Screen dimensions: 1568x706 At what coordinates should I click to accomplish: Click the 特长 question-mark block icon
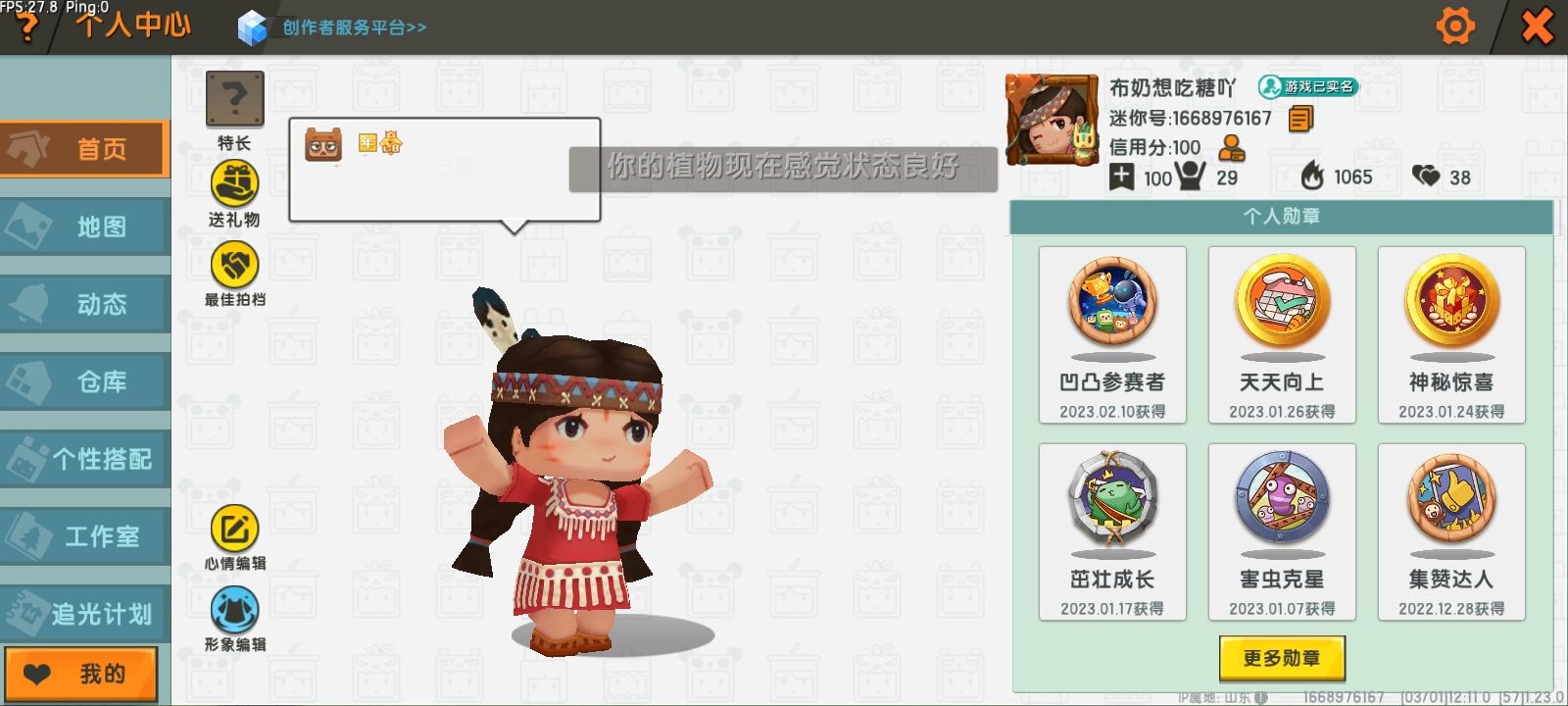point(234,99)
